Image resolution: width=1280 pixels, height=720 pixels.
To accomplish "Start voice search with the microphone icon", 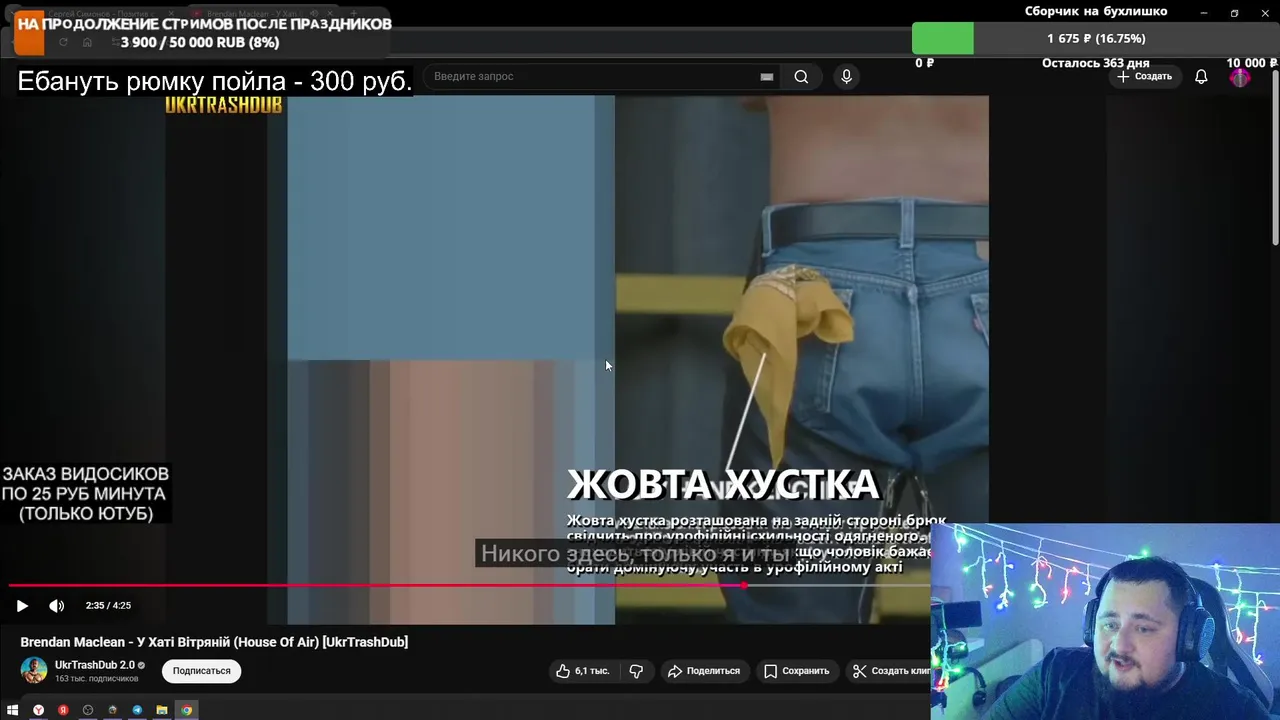I will [846, 77].
